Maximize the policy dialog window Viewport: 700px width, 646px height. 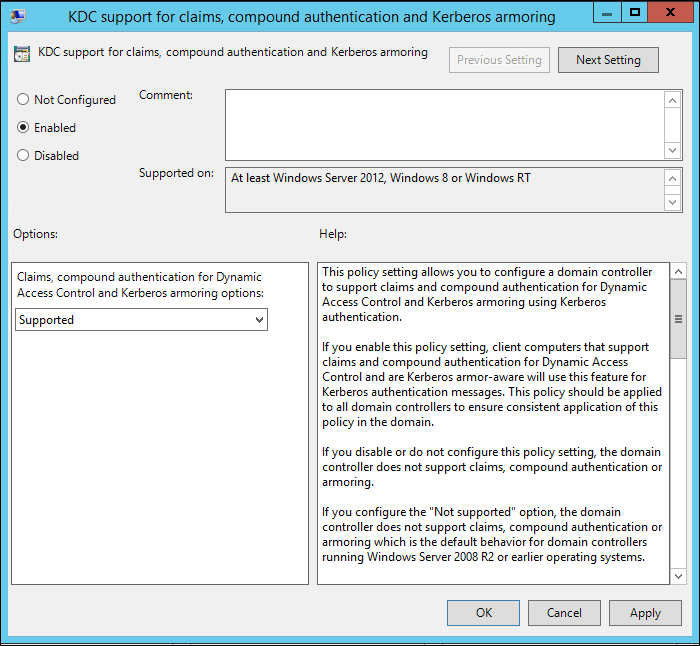(x=634, y=13)
